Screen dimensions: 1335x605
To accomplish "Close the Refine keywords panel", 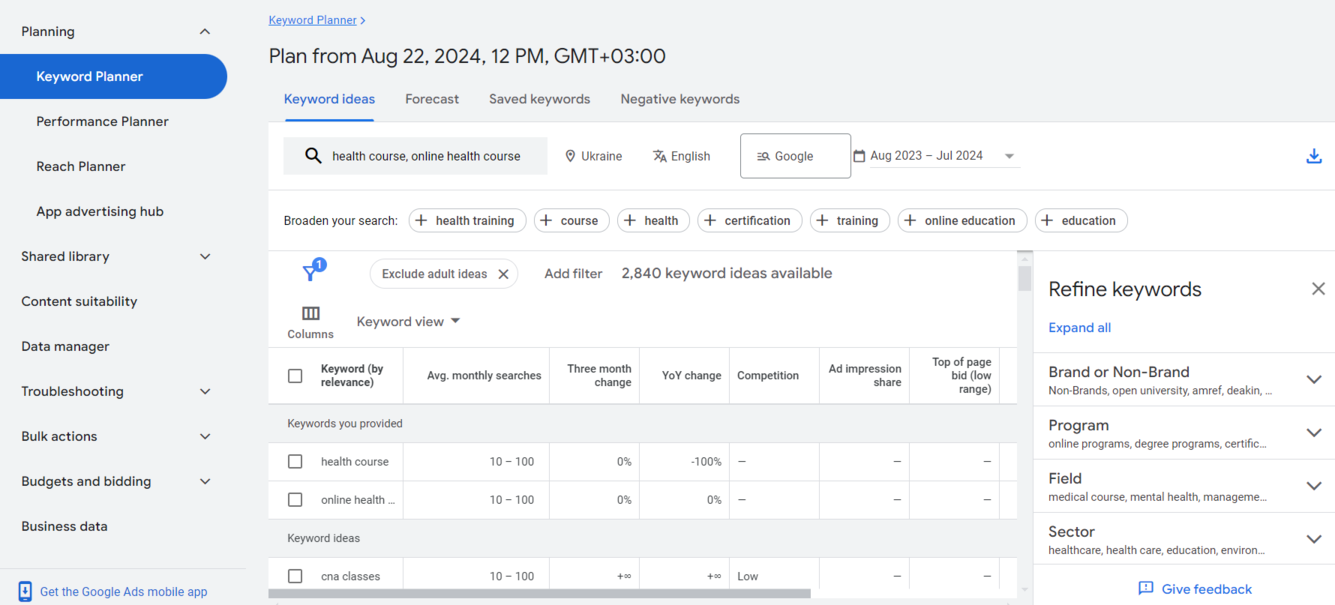I will point(1318,289).
